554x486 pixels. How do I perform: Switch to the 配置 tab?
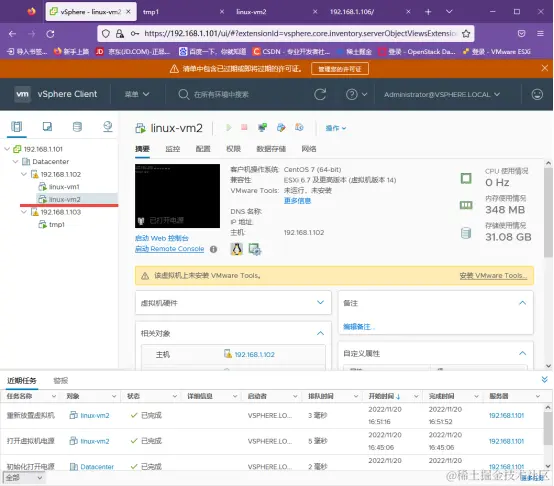tap(203, 149)
